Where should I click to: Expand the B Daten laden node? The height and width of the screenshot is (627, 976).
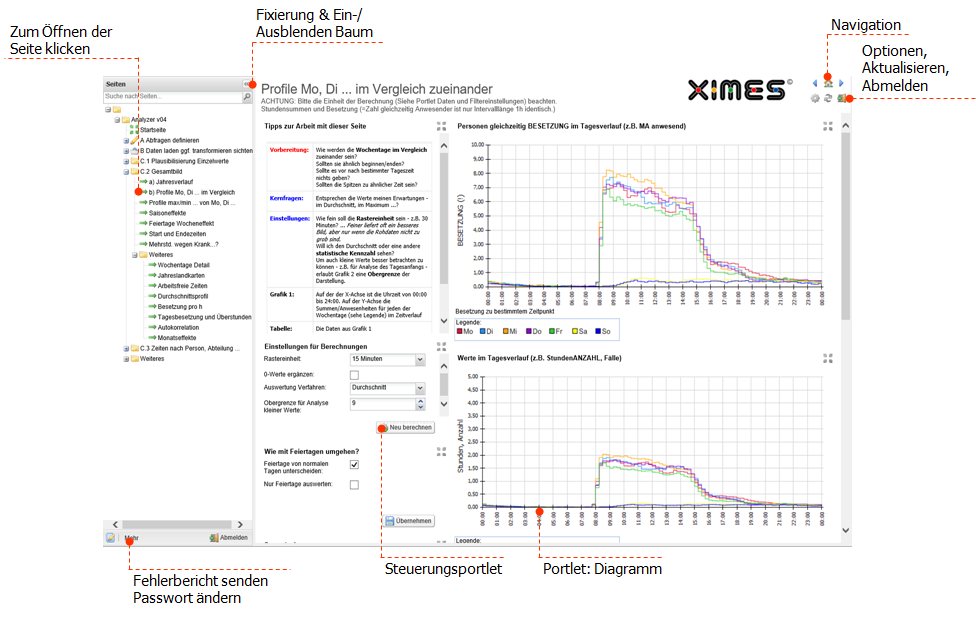[x=126, y=151]
